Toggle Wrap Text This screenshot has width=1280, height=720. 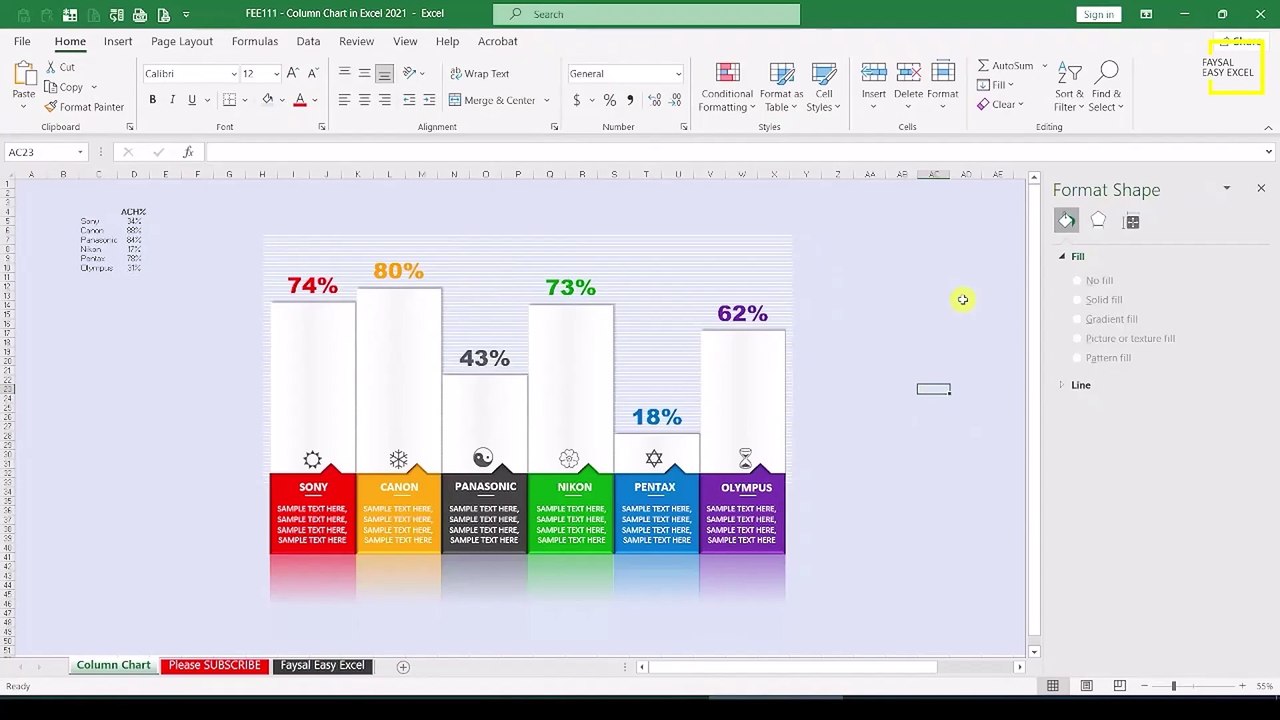coord(479,73)
